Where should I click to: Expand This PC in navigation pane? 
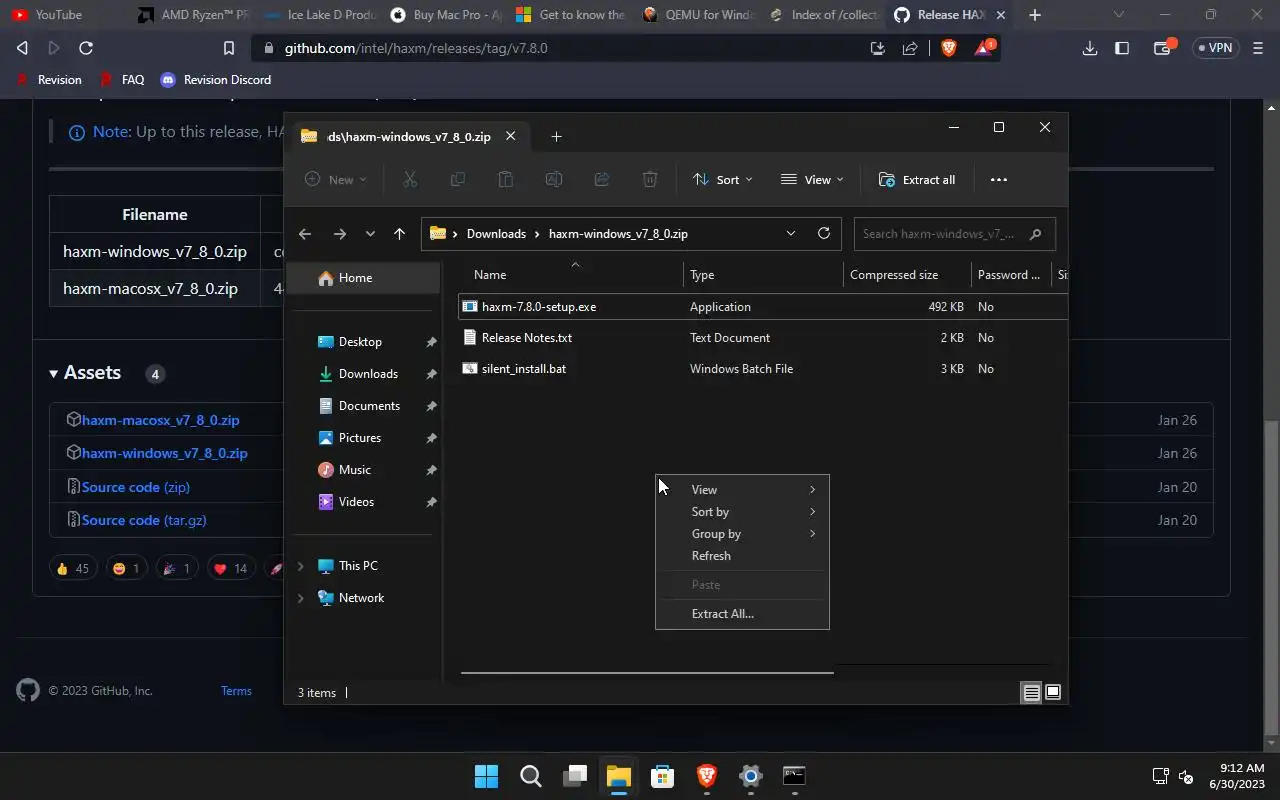coord(300,566)
